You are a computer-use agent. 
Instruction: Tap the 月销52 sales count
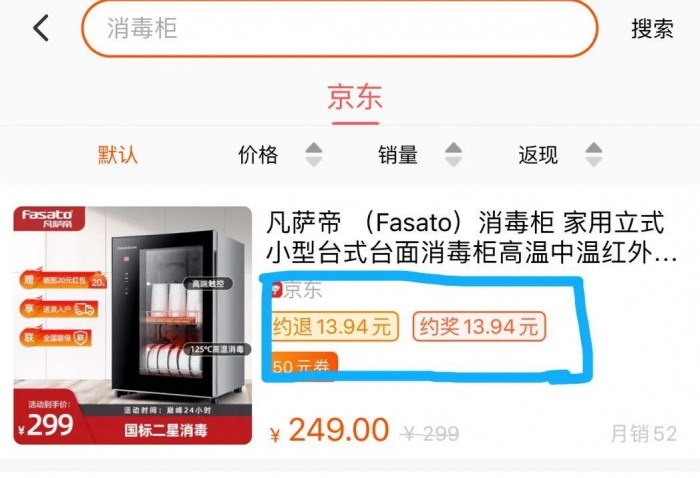point(643,433)
